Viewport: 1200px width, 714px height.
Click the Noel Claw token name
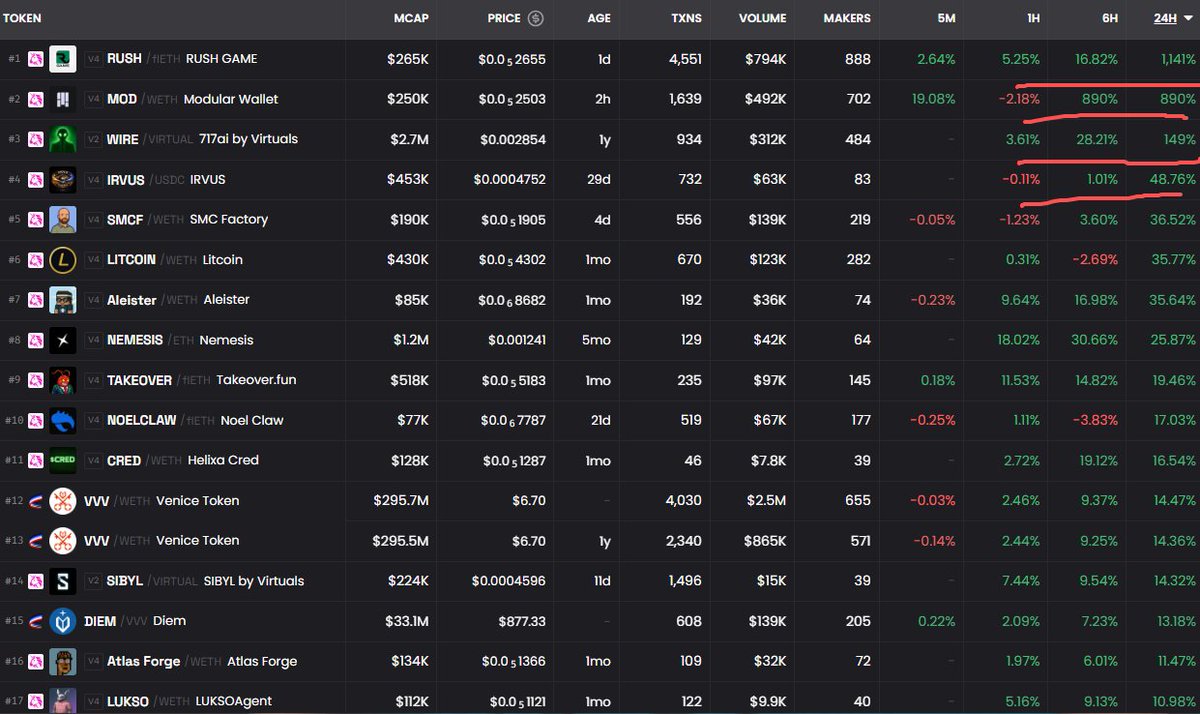pyautogui.click(x=252, y=420)
